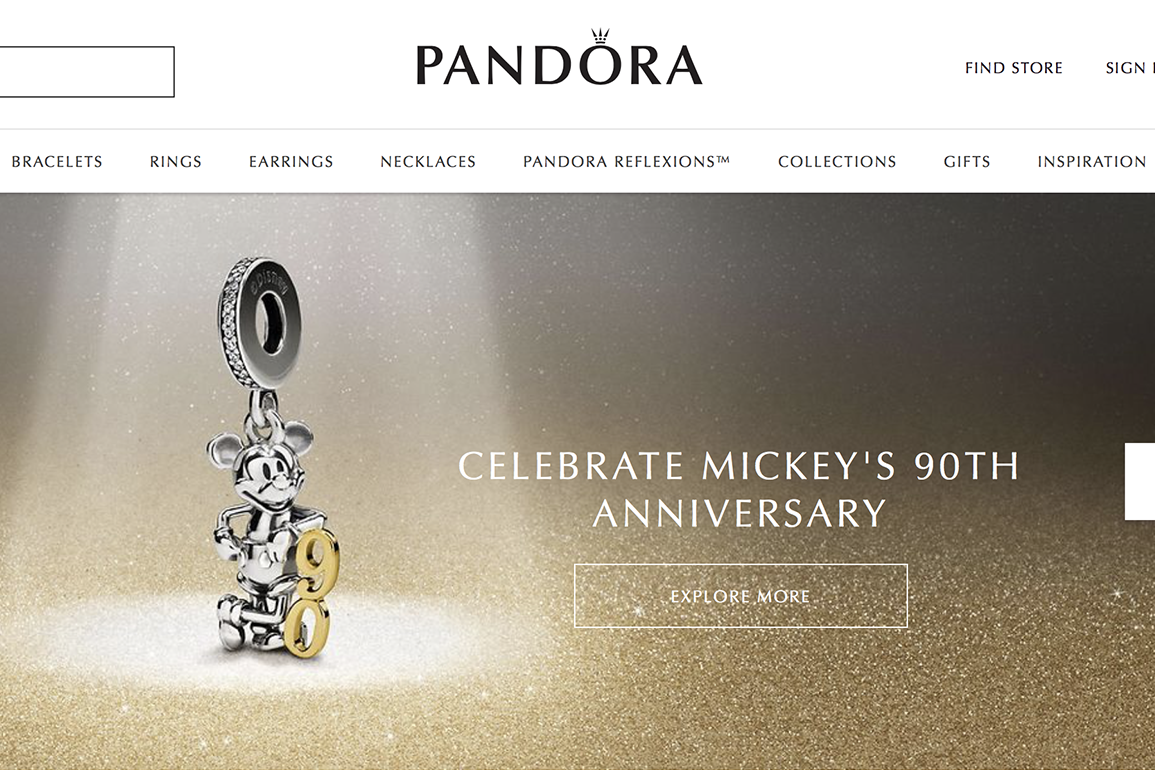Viewport: 1155px width, 770px height.
Task: Click the Explore More button
Action: tap(740, 595)
